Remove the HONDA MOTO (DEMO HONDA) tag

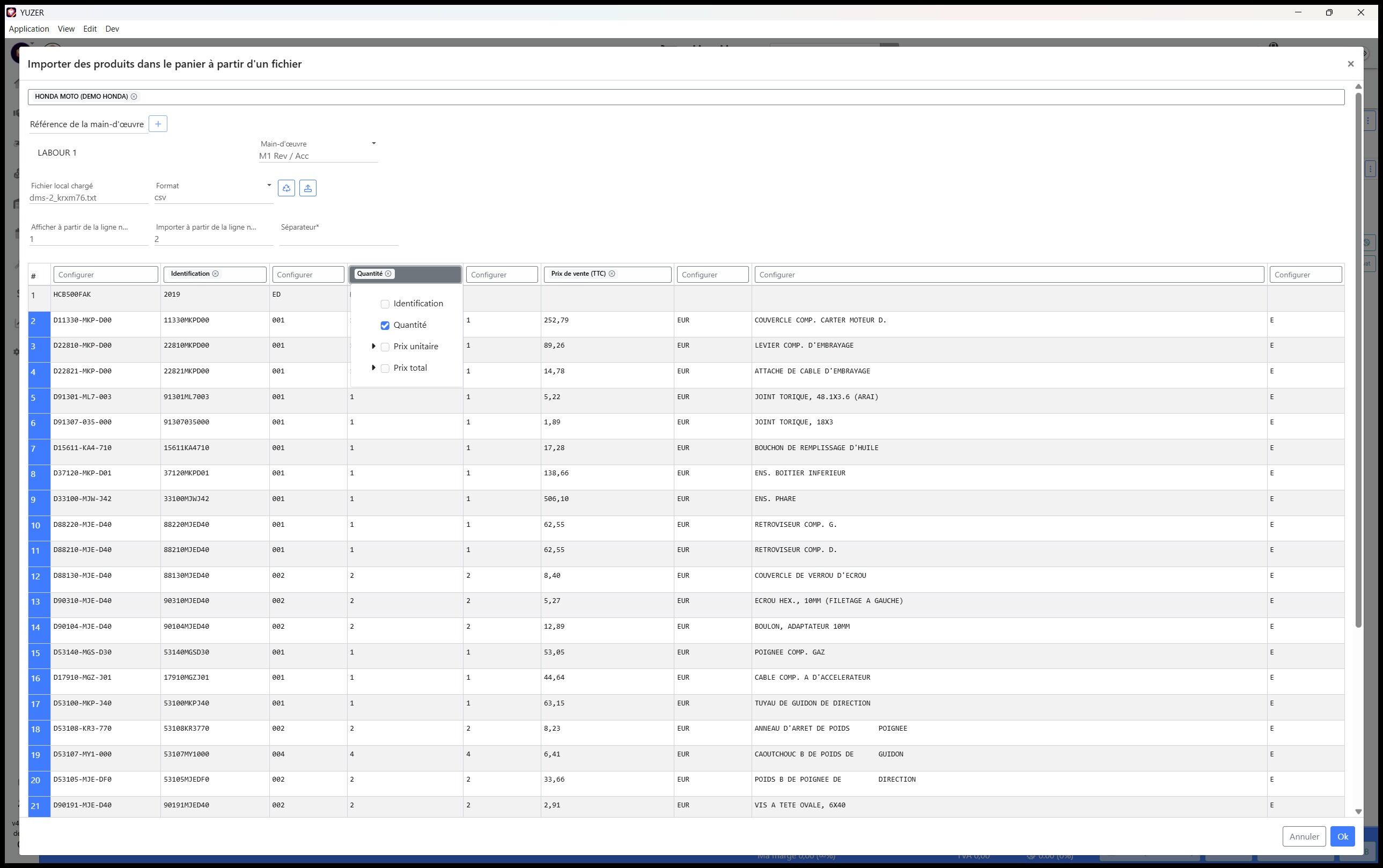tap(134, 97)
